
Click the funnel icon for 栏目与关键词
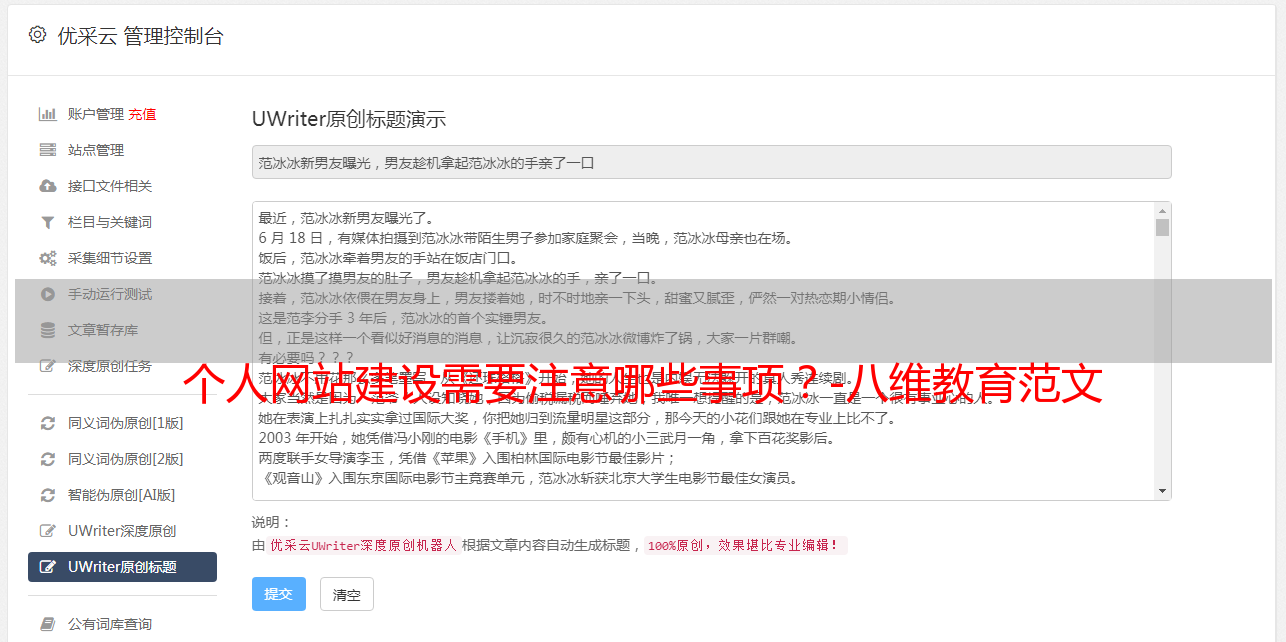pyautogui.click(x=47, y=222)
